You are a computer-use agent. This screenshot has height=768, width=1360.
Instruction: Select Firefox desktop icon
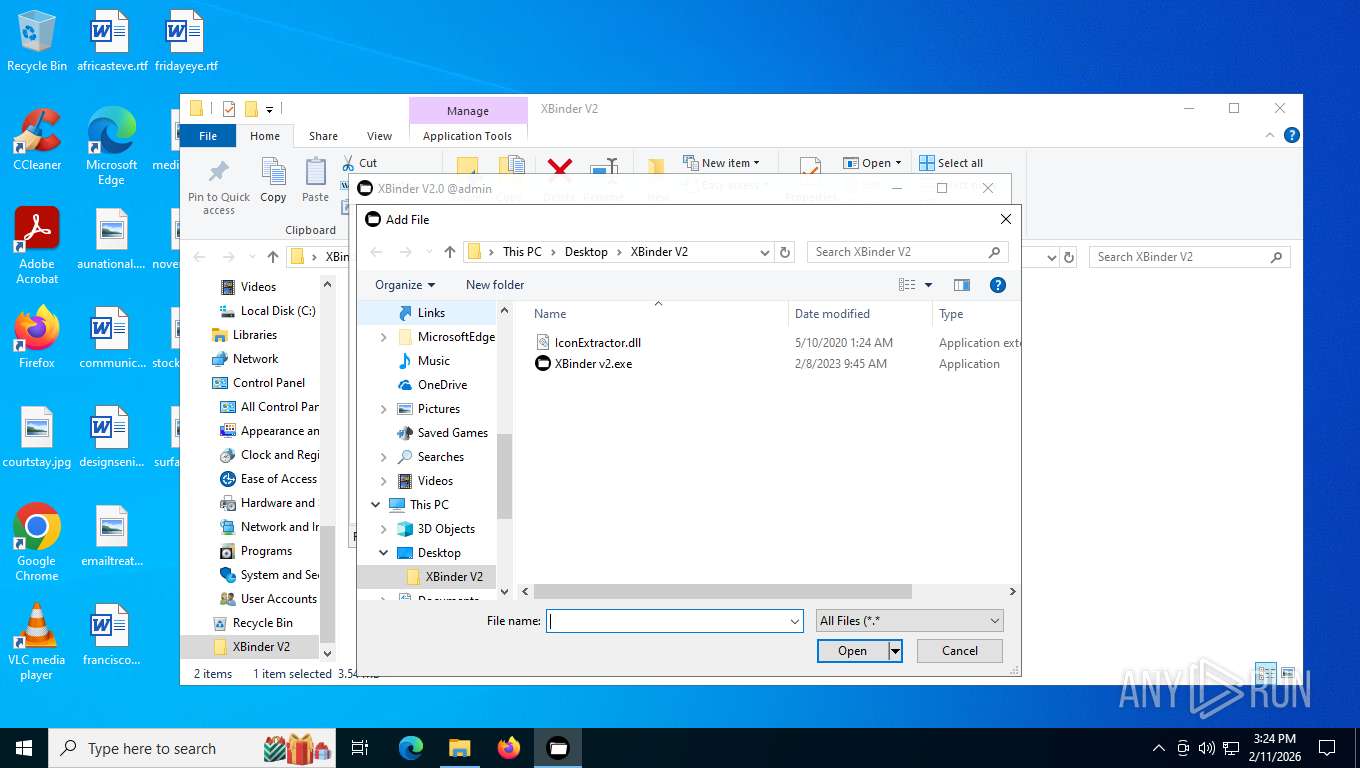(x=37, y=338)
